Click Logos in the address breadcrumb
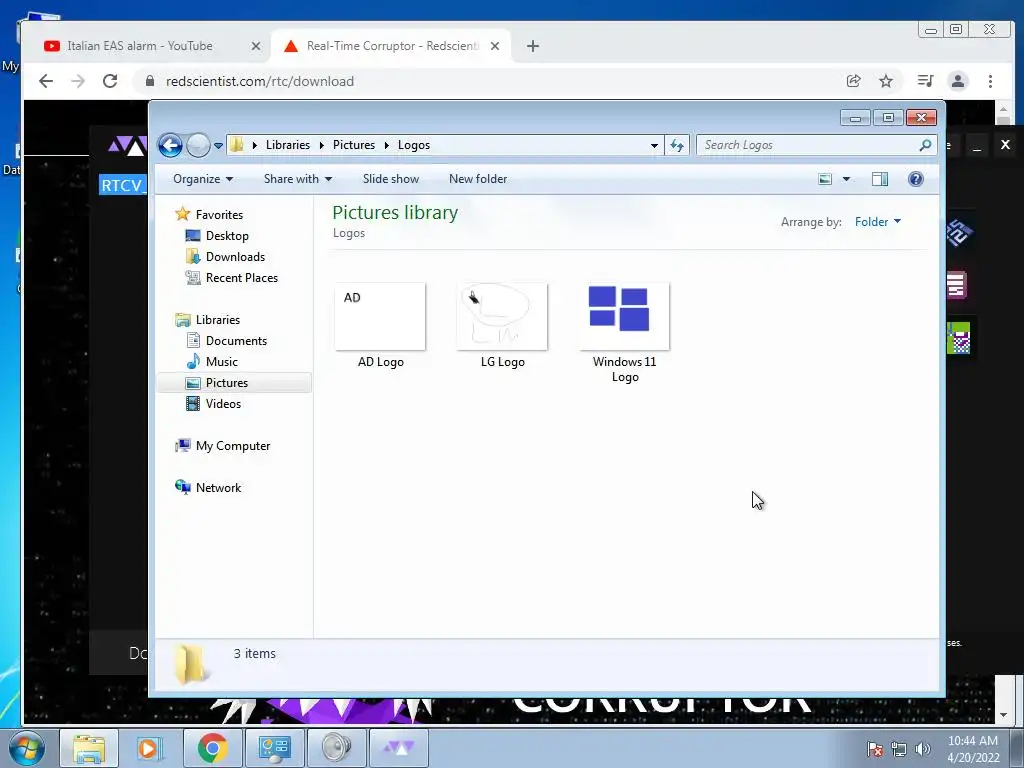Viewport: 1024px width, 768px height. [x=413, y=145]
